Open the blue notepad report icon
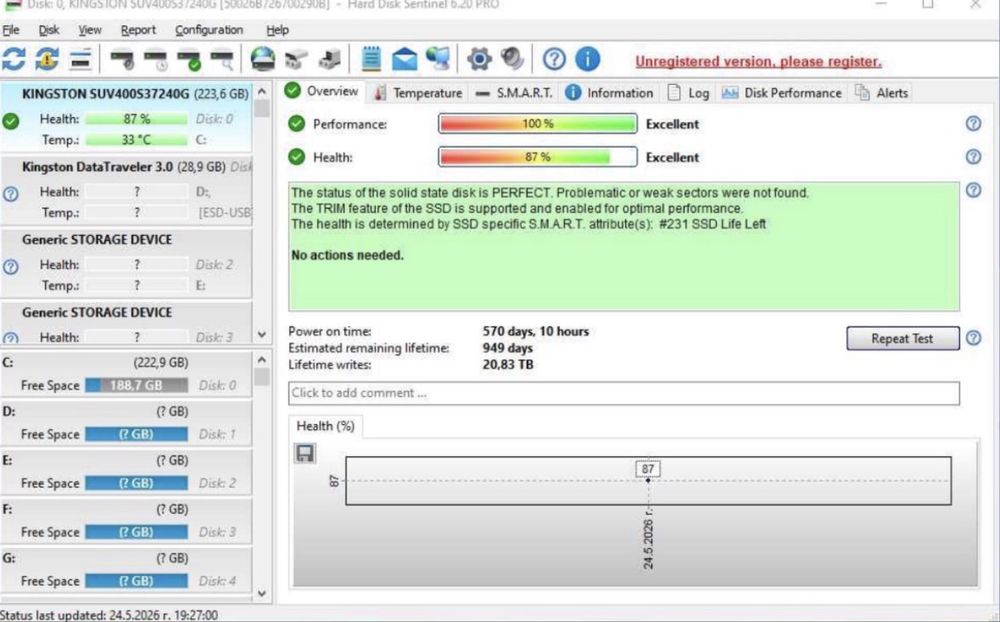 [371, 59]
